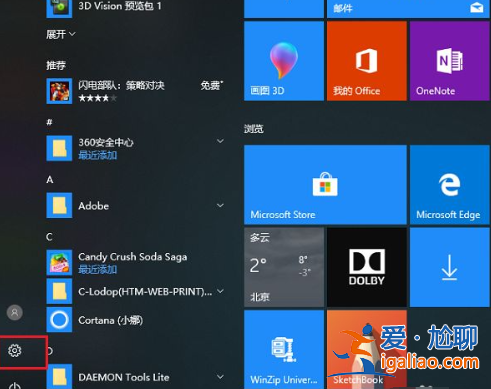The image size is (491, 389).
Task: Jump to letter index via # header
Action: tap(49, 122)
